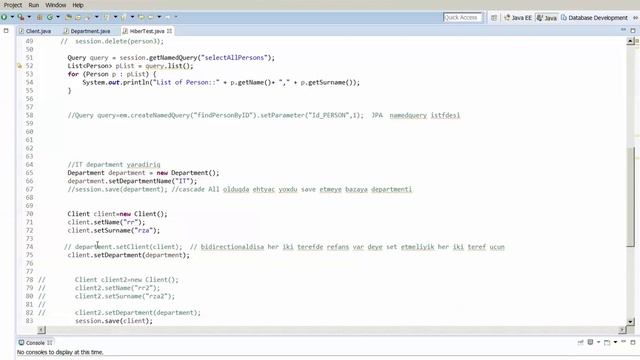Maximize the editor area

pos(633,30)
